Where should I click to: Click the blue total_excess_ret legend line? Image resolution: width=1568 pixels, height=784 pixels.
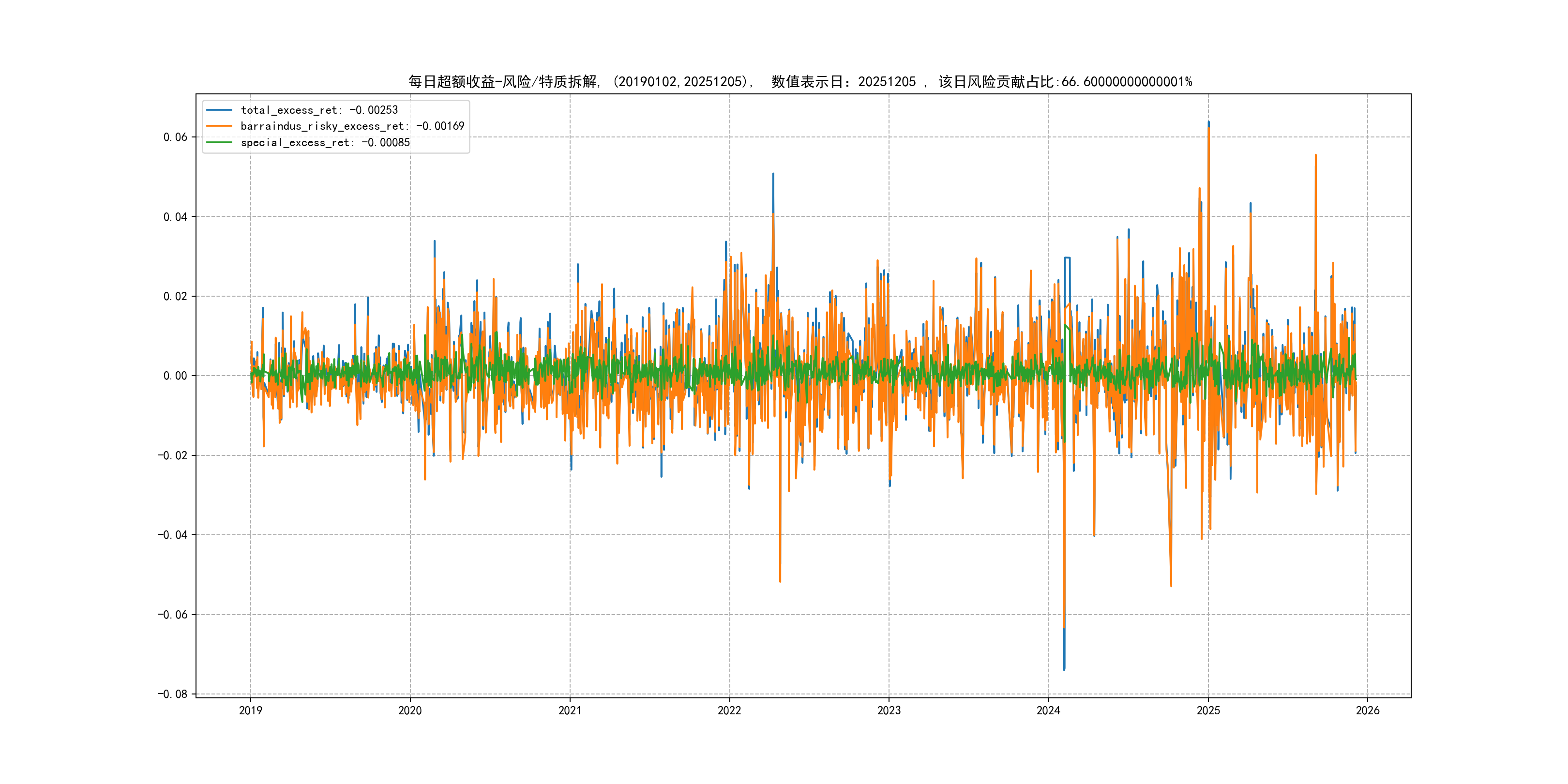tap(219, 110)
